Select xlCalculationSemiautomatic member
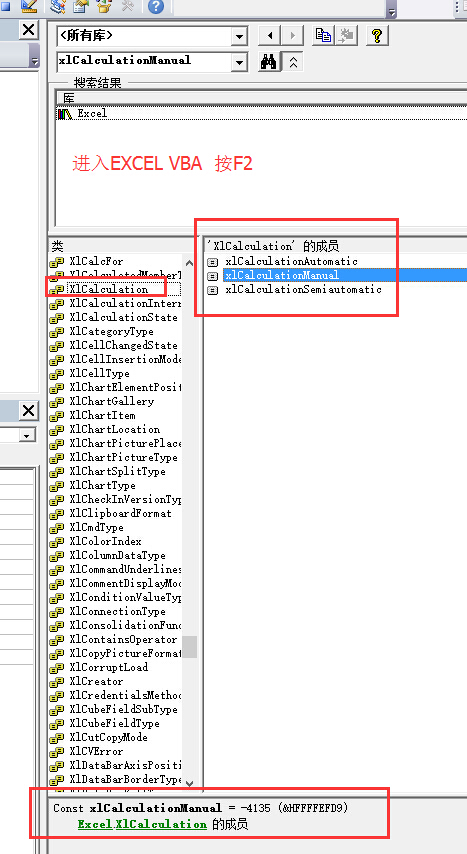The width and height of the screenshot is (467, 854). tap(303, 290)
